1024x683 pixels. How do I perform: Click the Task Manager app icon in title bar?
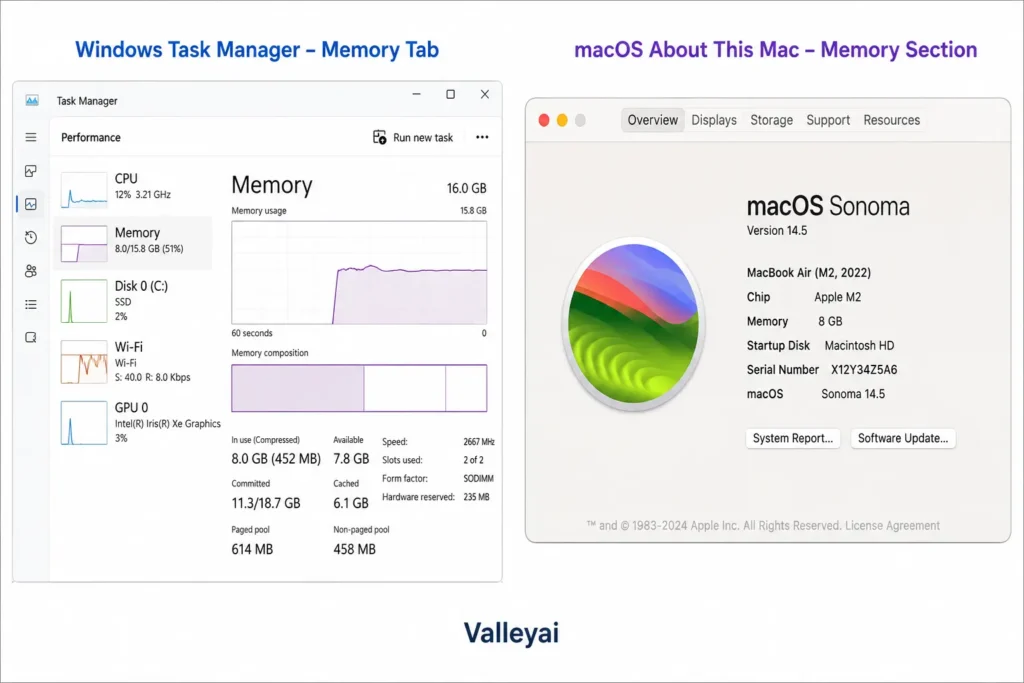pos(32,100)
